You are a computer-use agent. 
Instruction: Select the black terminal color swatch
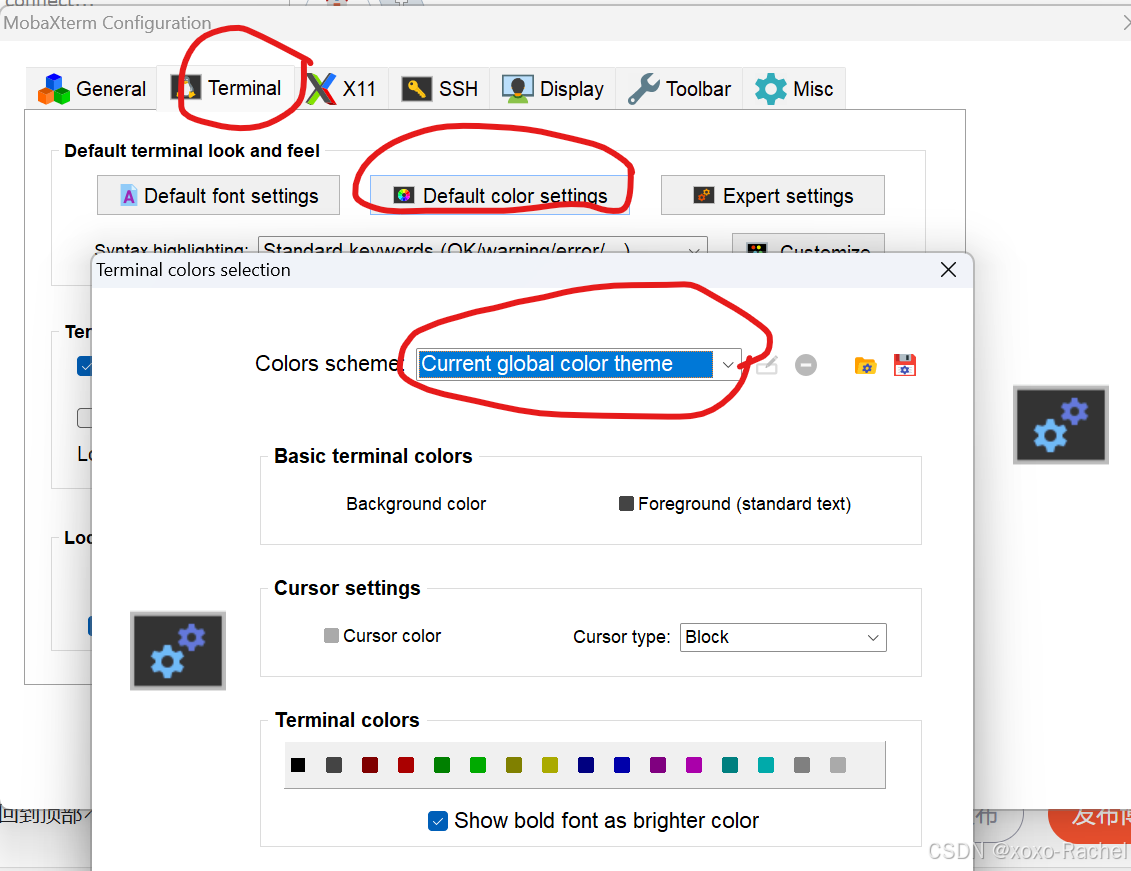pos(298,765)
